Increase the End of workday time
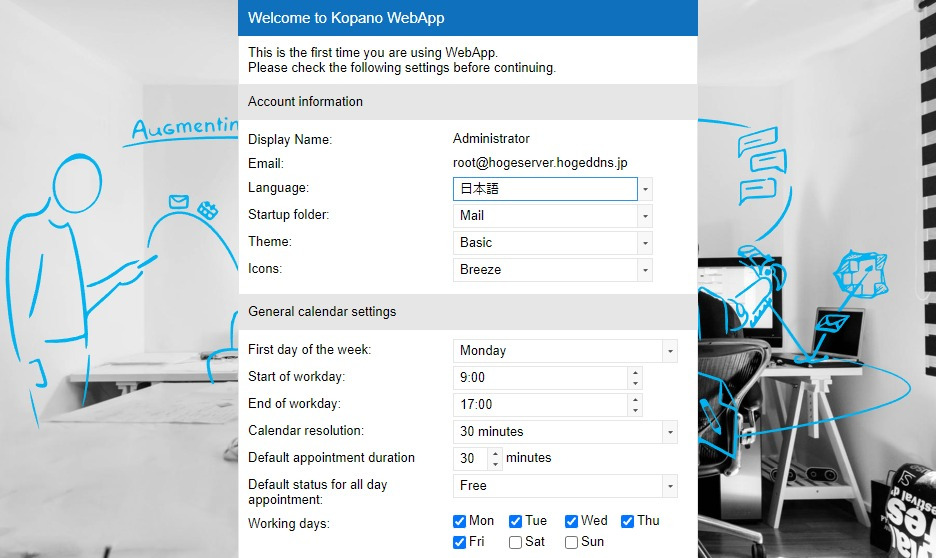This screenshot has width=936, height=558. point(635,399)
